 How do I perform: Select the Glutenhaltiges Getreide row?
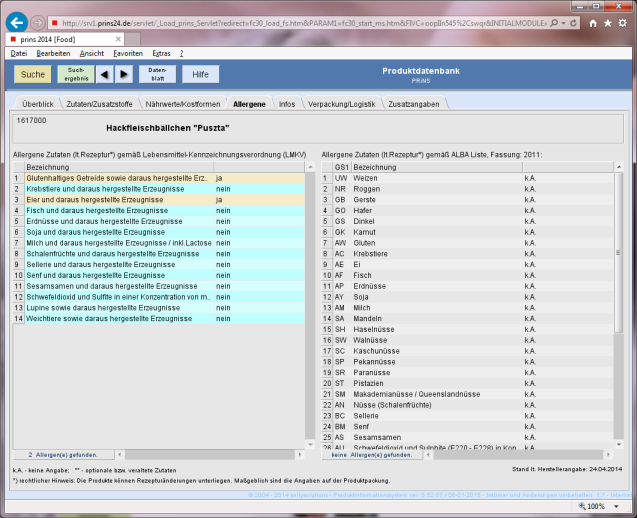click(116, 178)
